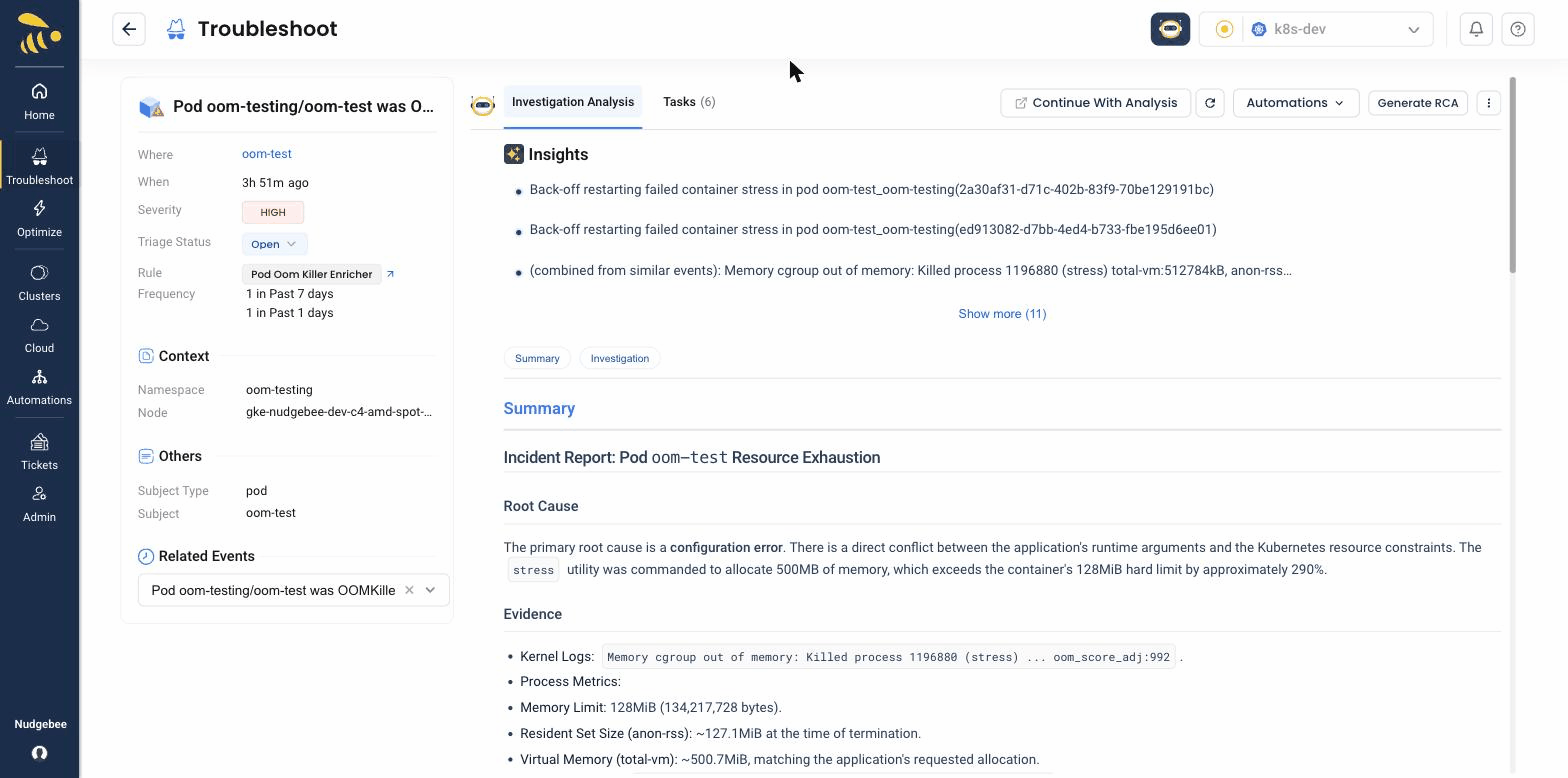Open the more options kebab menu
1568x778 pixels.
[x=1488, y=103]
